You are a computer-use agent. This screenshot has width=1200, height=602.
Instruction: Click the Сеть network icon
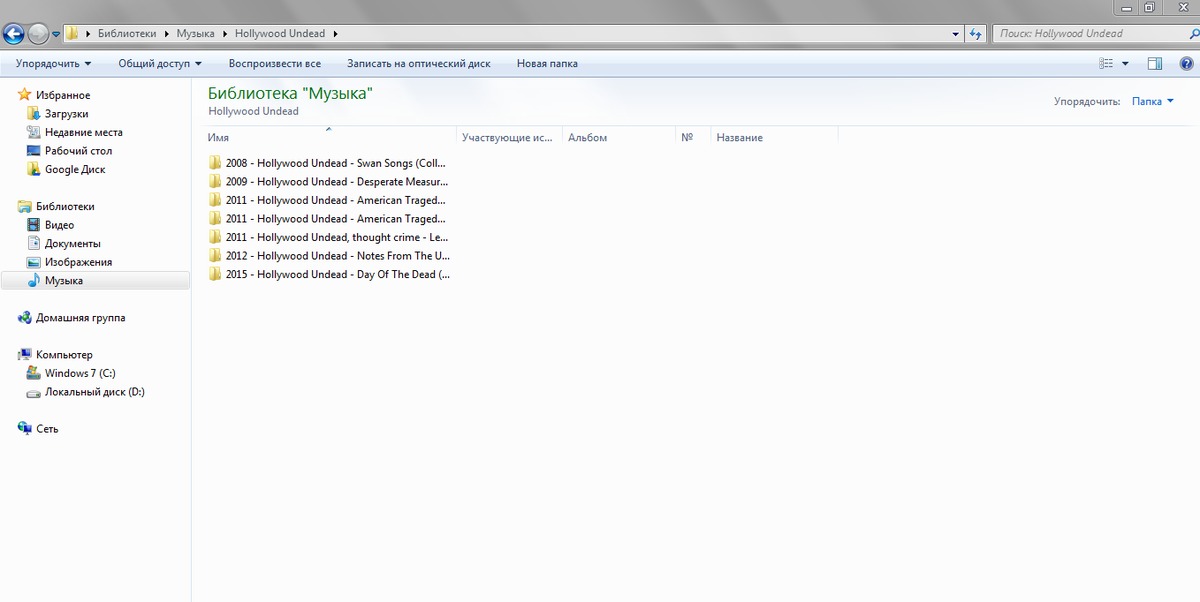click(25, 428)
